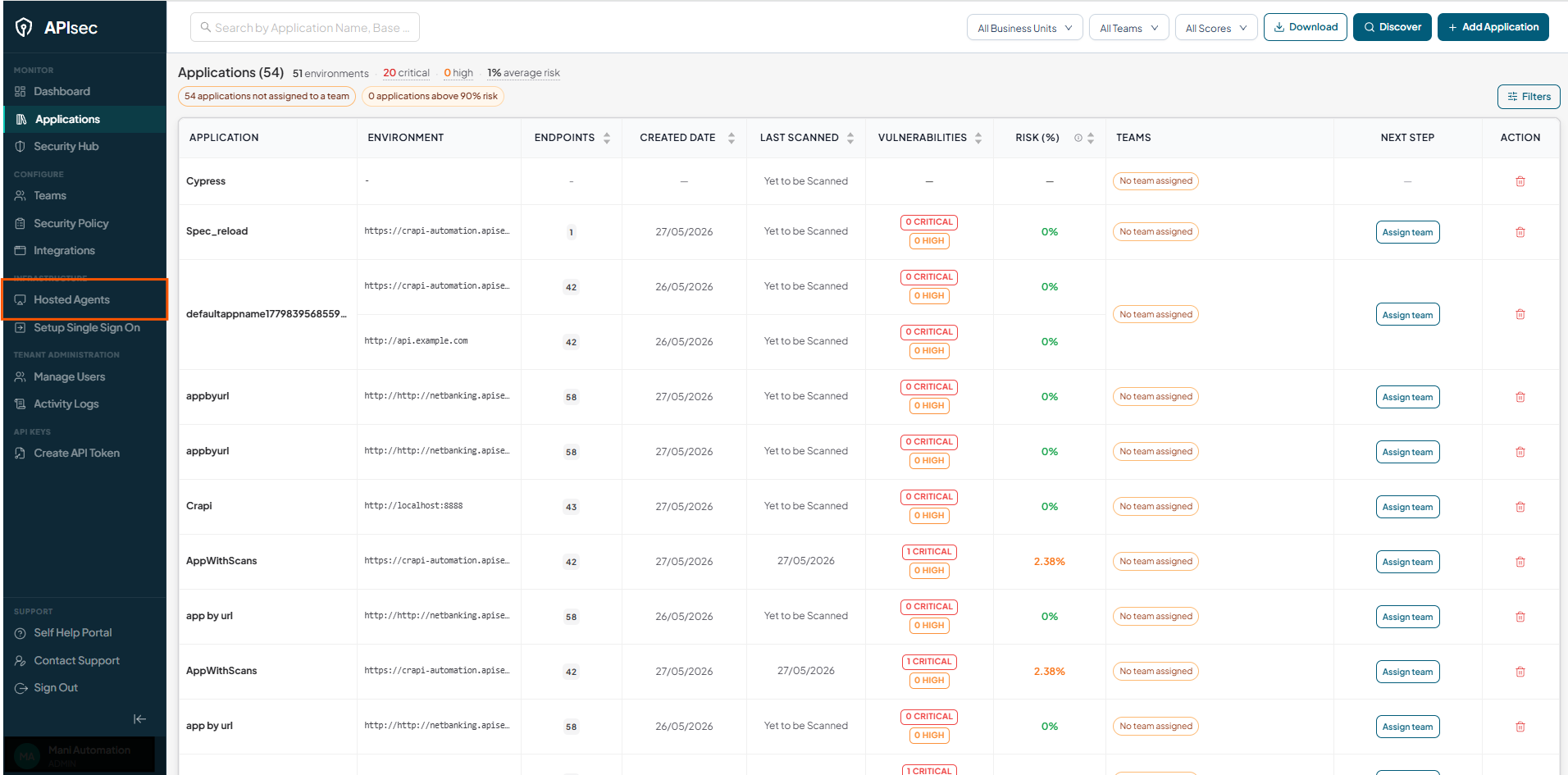Sort by the Endpoints column arrows
The image size is (1568, 775).
click(607, 138)
